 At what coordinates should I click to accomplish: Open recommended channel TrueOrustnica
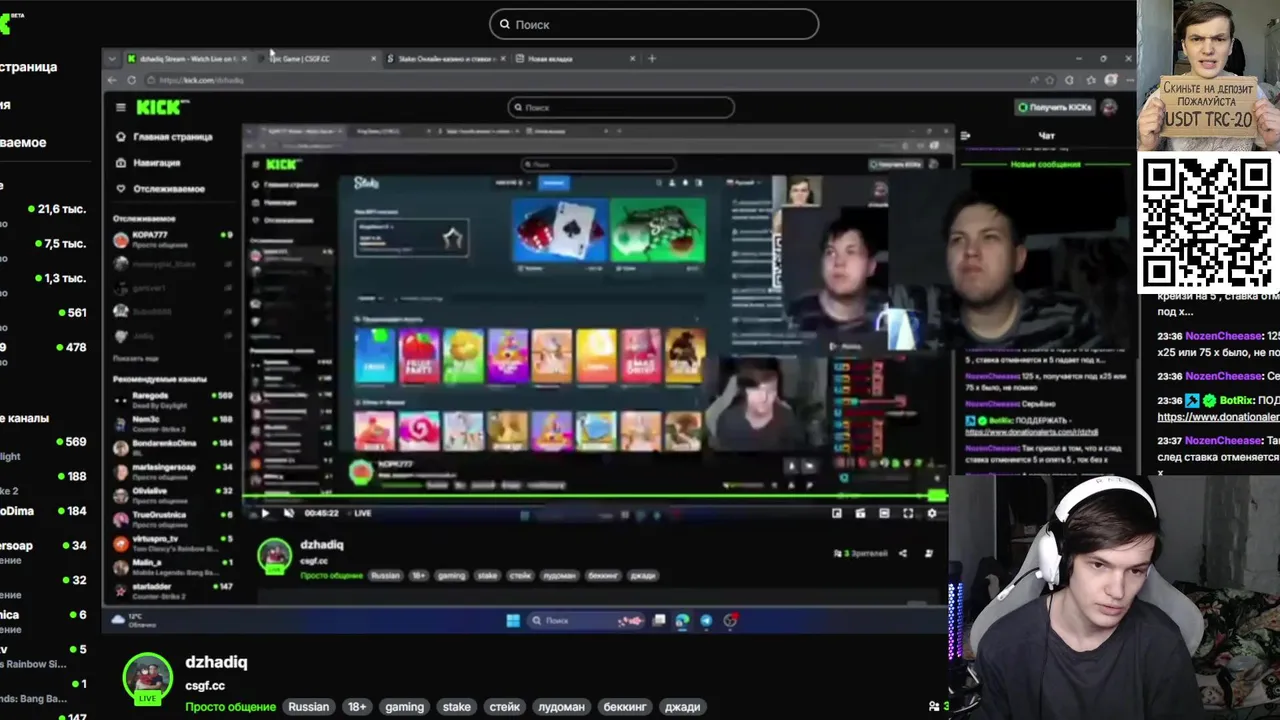point(173,518)
